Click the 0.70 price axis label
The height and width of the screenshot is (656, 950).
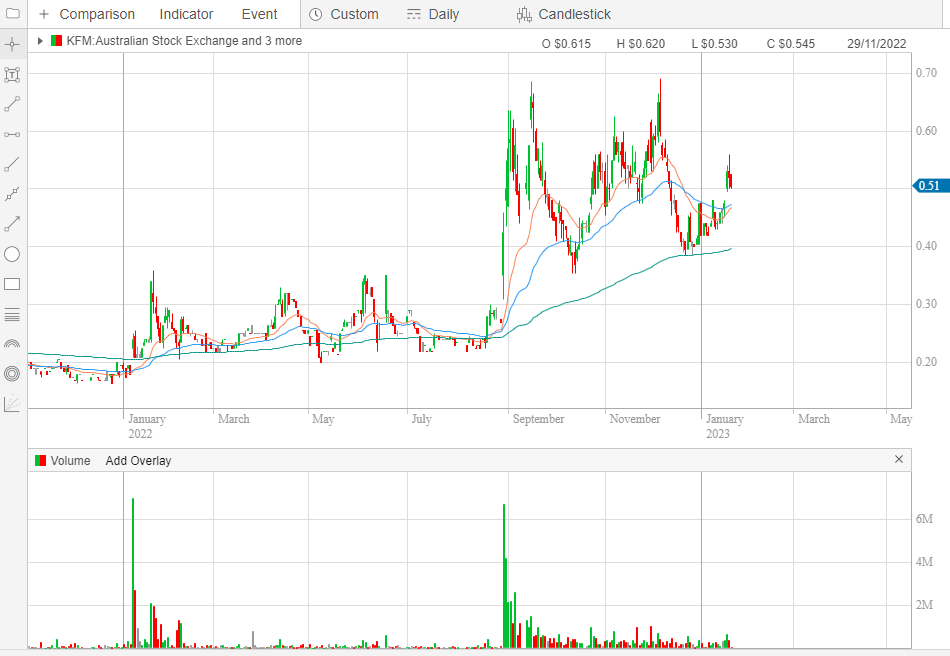point(926,73)
